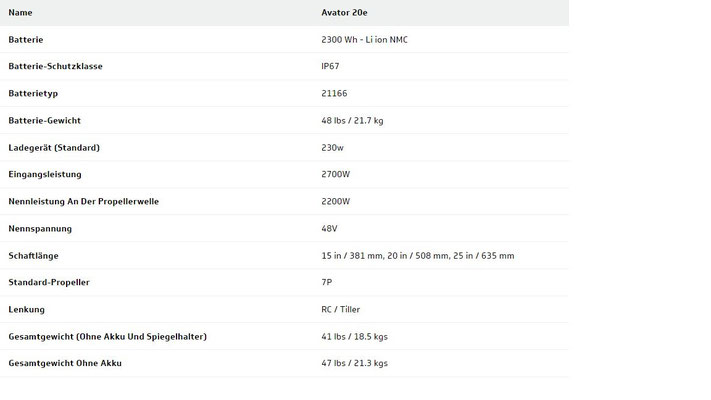Select the Batterietyp label

pos(33,93)
